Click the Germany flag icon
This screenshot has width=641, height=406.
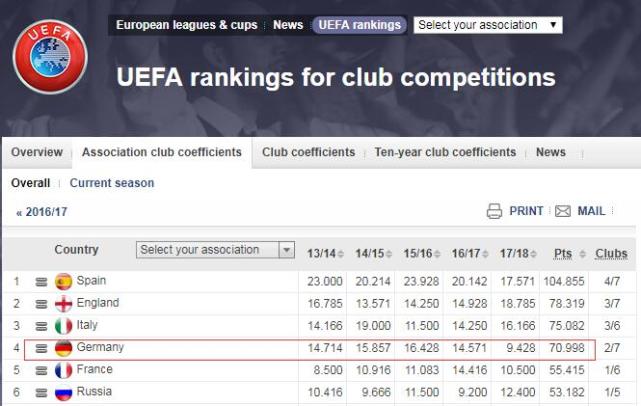click(x=64, y=348)
